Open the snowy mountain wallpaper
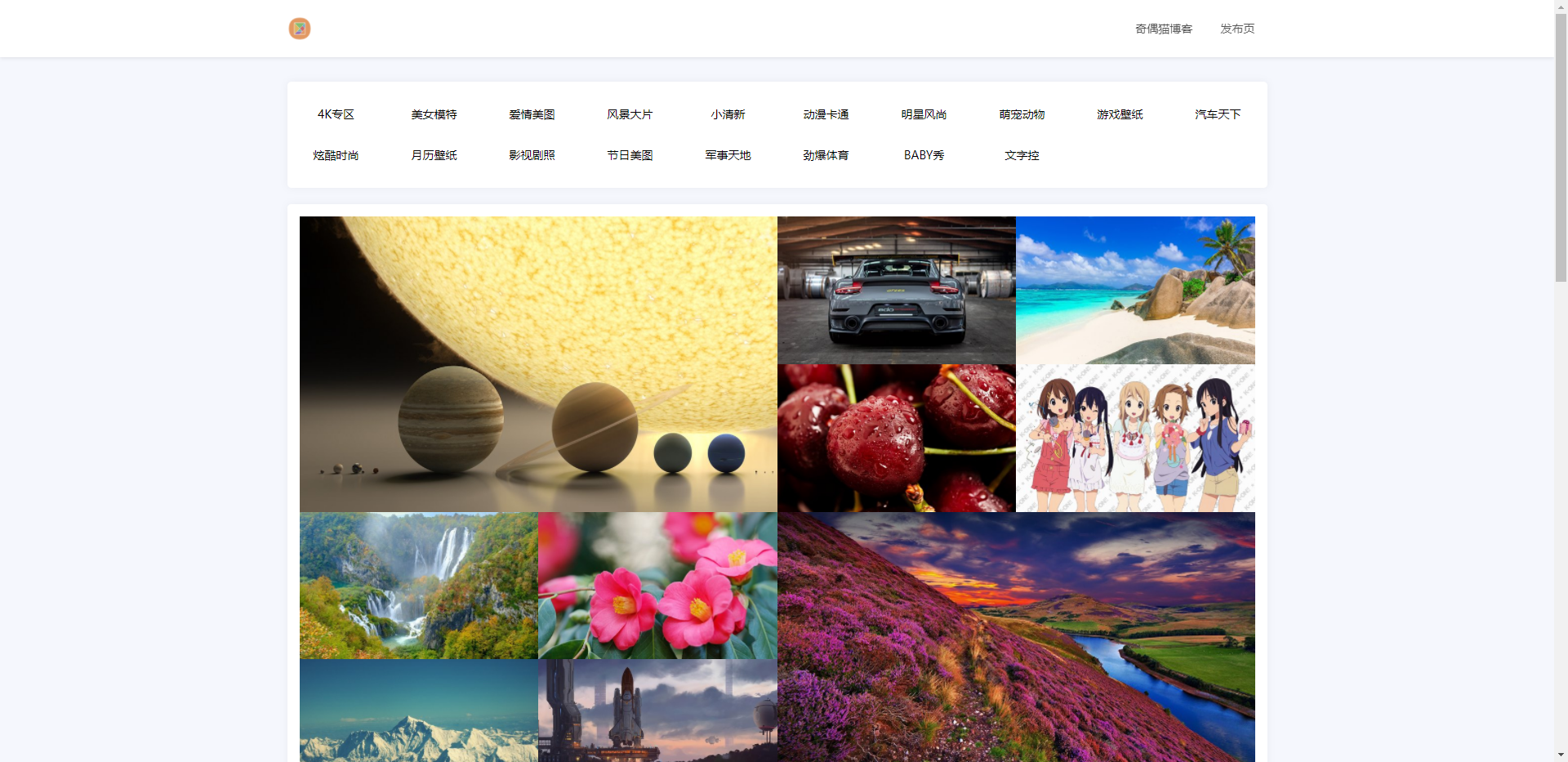This screenshot has height=762, width=1568. pyautogui.click(x=419, y=711)
